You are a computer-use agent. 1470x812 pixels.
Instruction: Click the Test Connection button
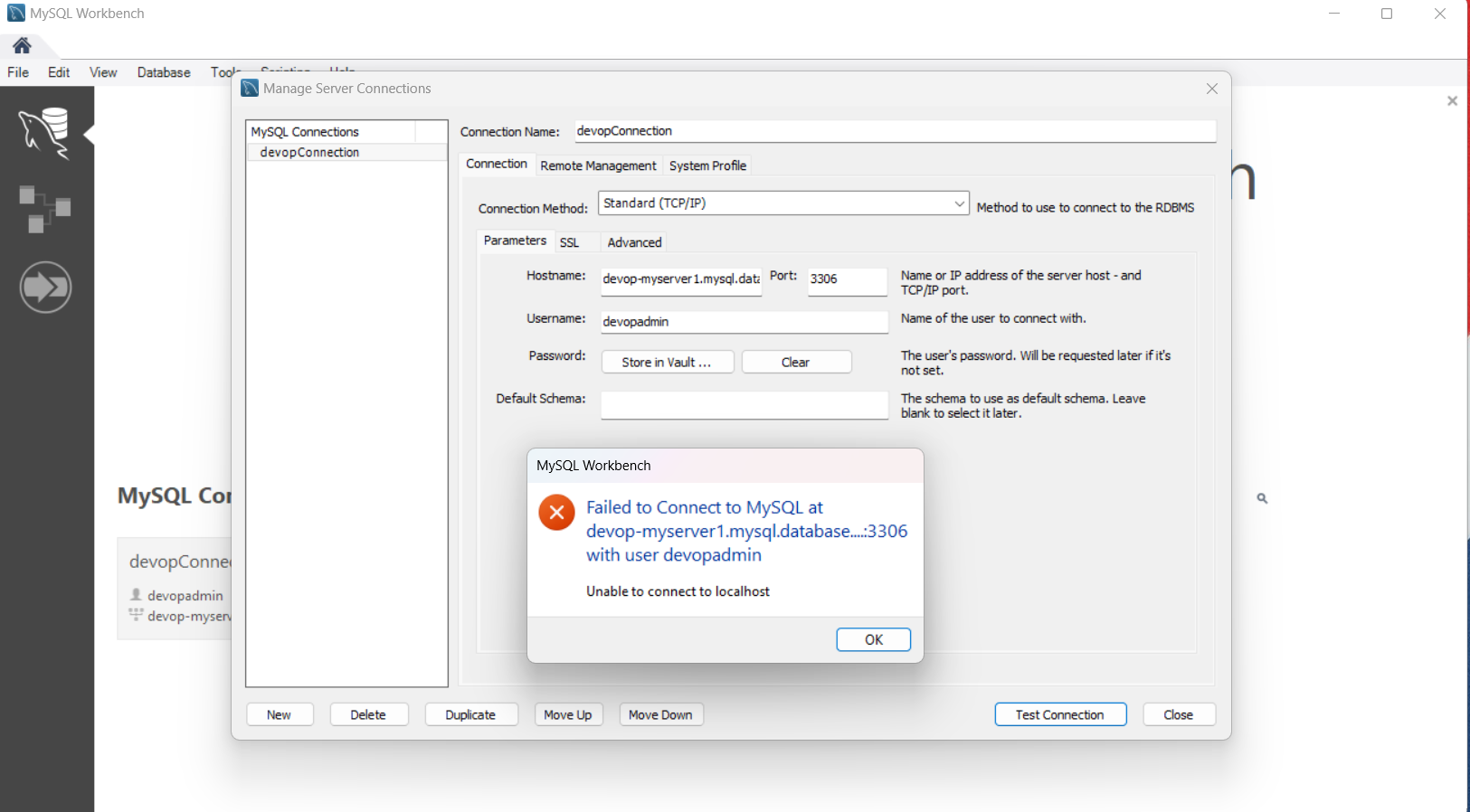tap(1060, 714)
